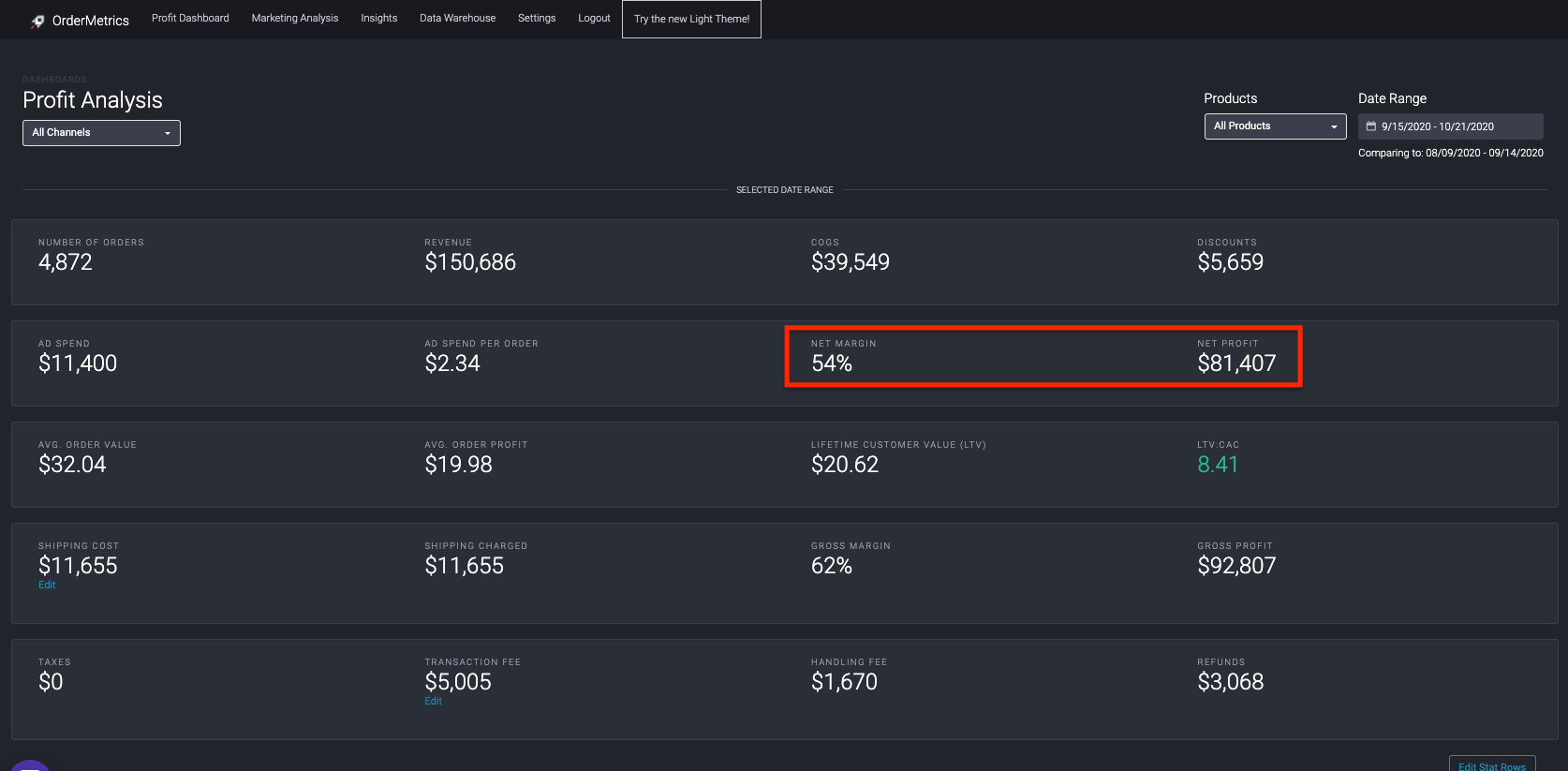Log out using the Logout link
Viewport: 1568px width, 771px height.
coord(594,19)
